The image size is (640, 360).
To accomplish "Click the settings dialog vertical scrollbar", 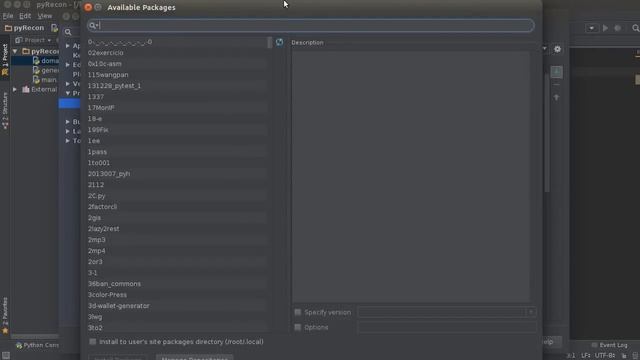I will click(547, 133).
